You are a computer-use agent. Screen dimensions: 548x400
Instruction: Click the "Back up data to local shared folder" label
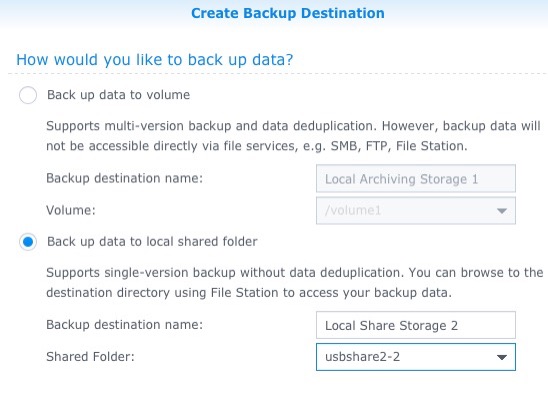click(x=152, y=241)
